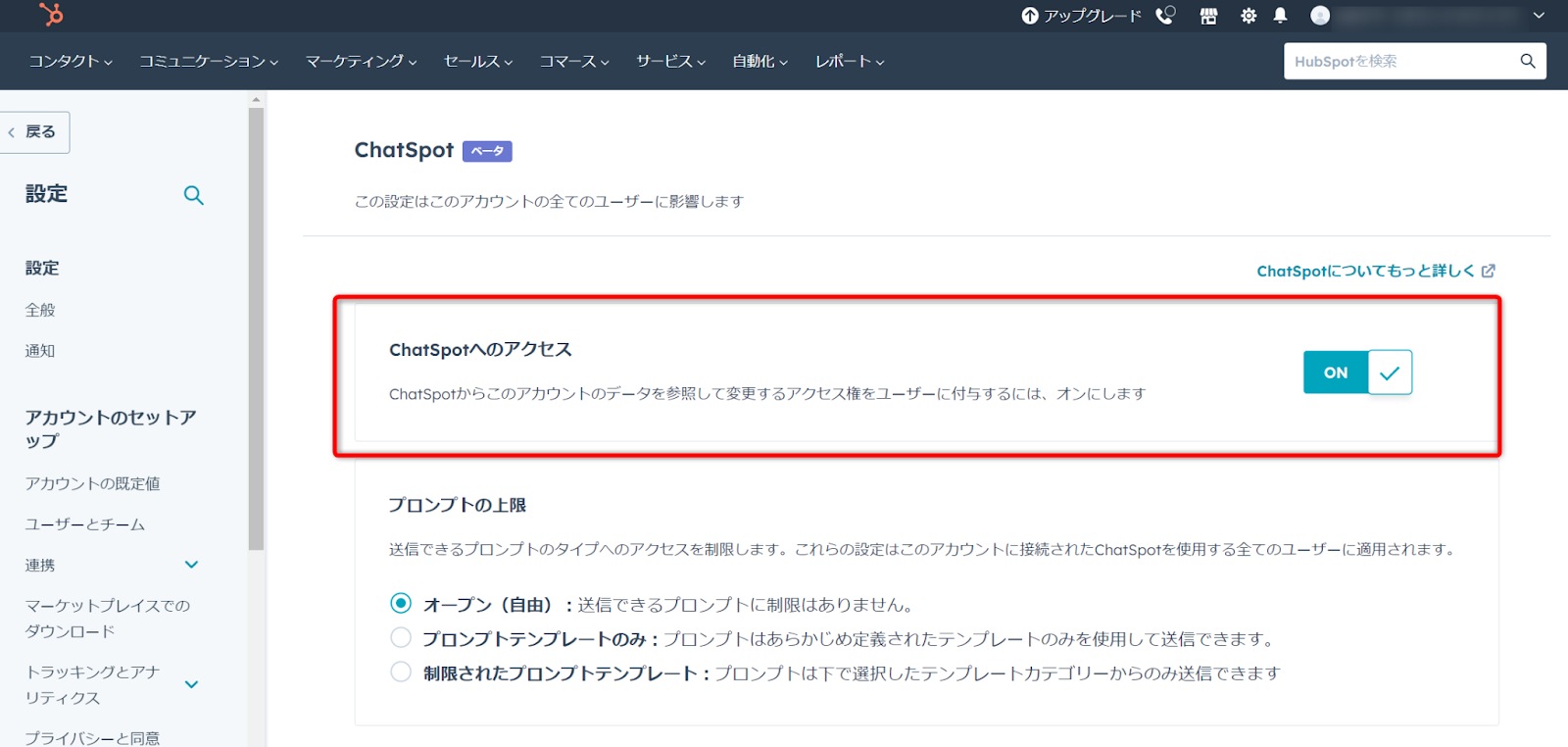Focus the HubSpotを検索 search field
Viewport: 1568px width, 747px height.
pyautogui.click(x=1414, y=61)
